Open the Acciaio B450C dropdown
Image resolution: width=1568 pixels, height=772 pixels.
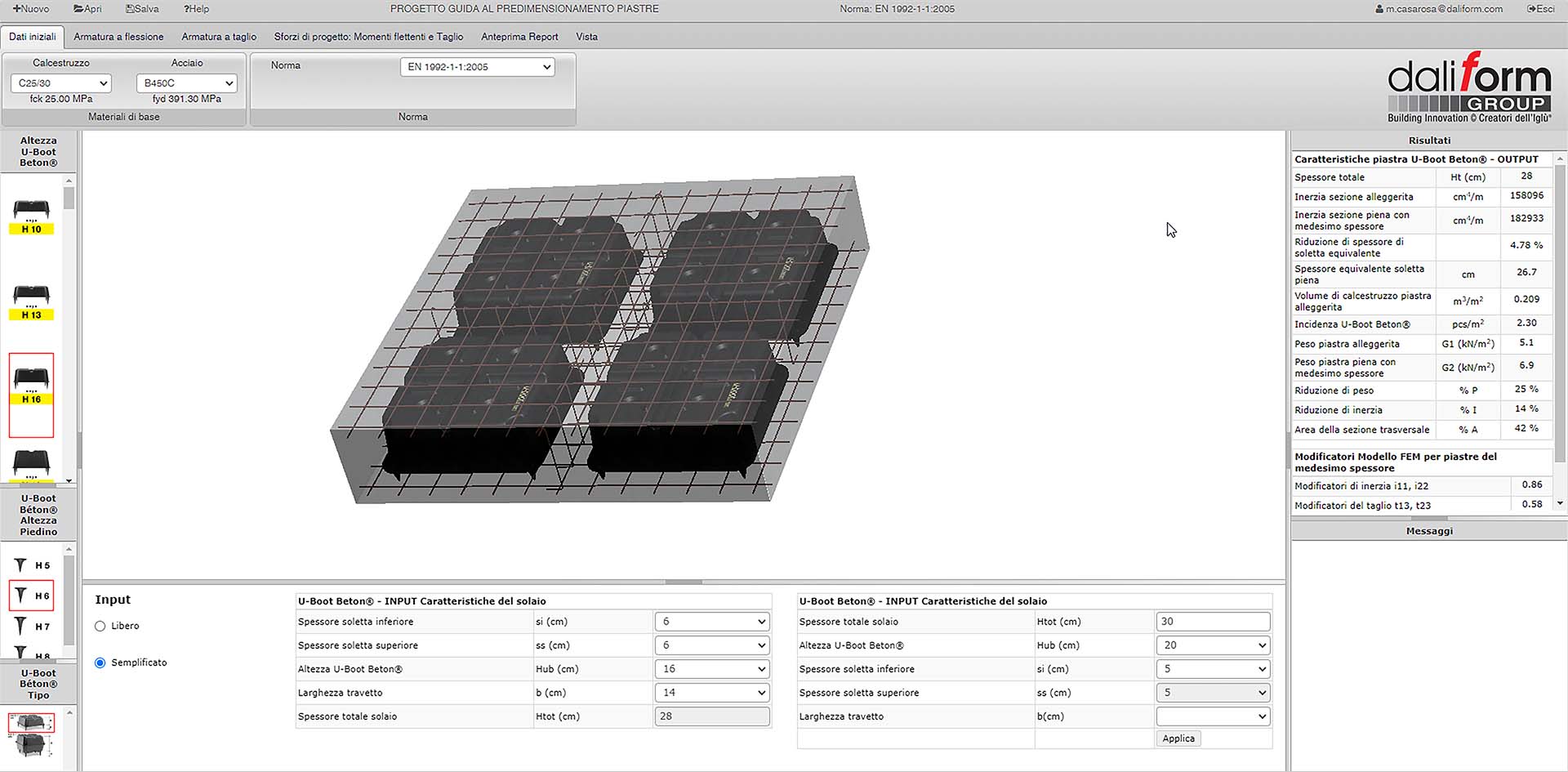[187, 83]
